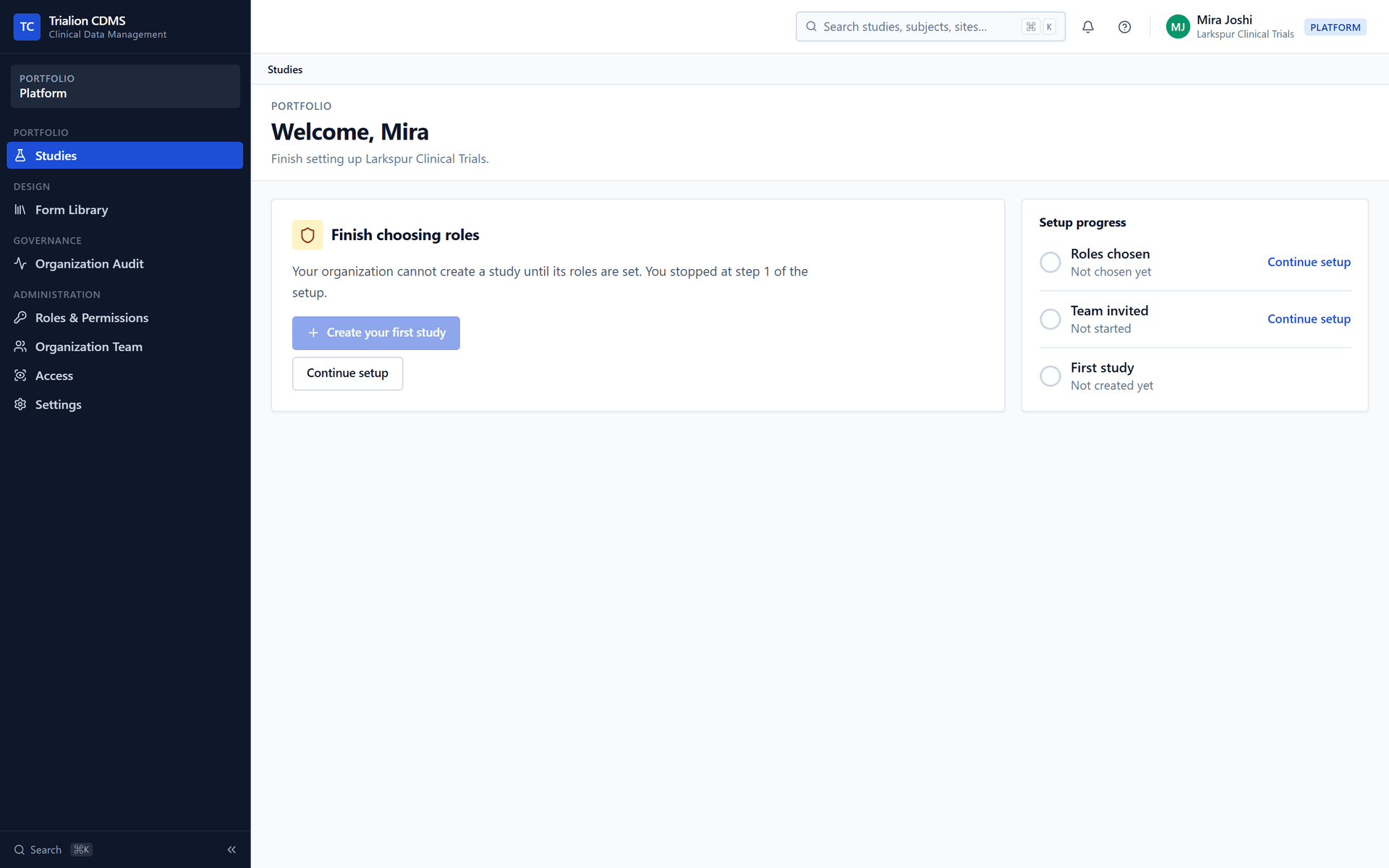The width and height of the screenshot is (1389, 868).
Task: Click the shield icon beside Finish choosing roles
Action: 307,235
